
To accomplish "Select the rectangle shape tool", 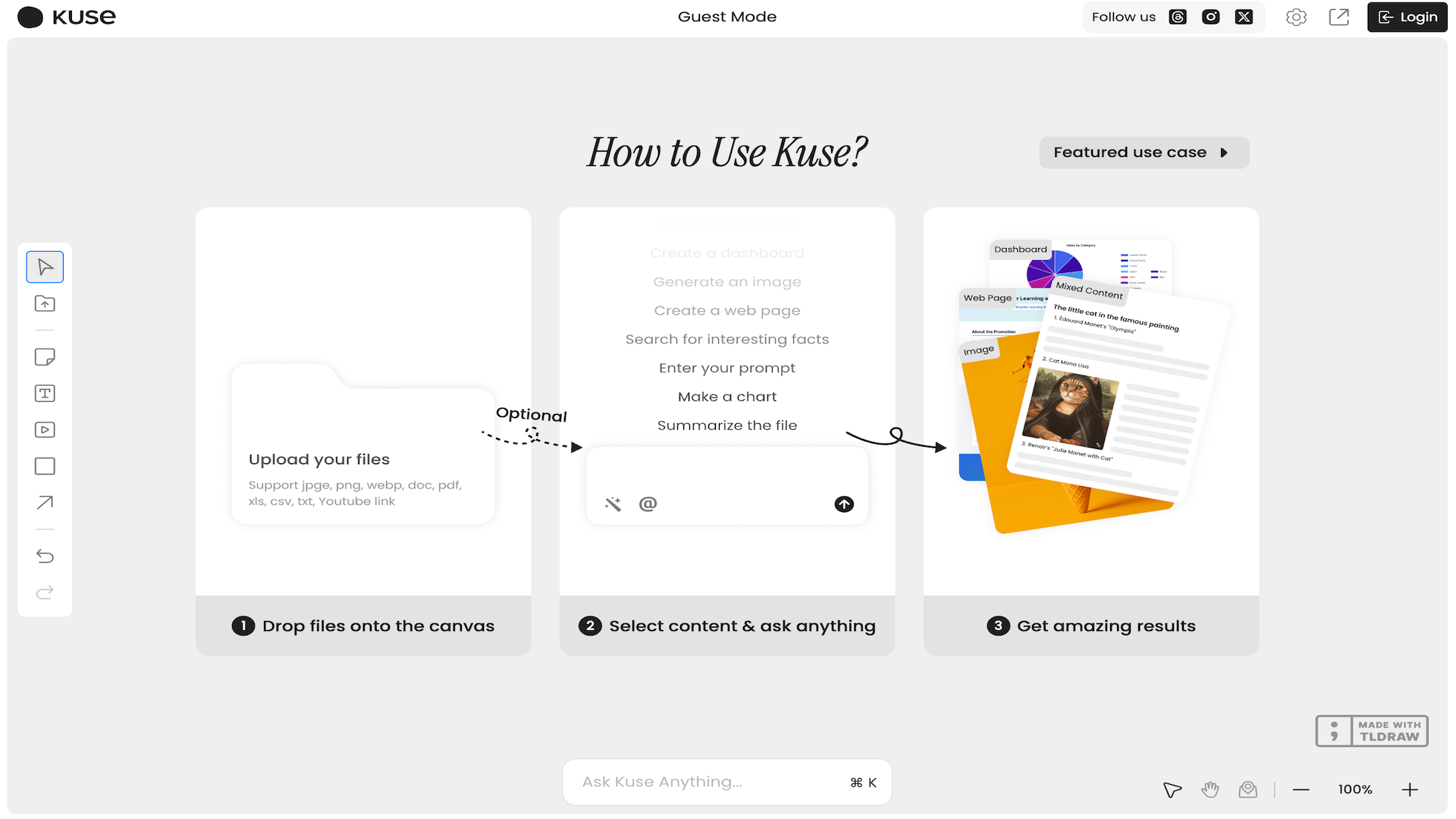I will 45,466.
